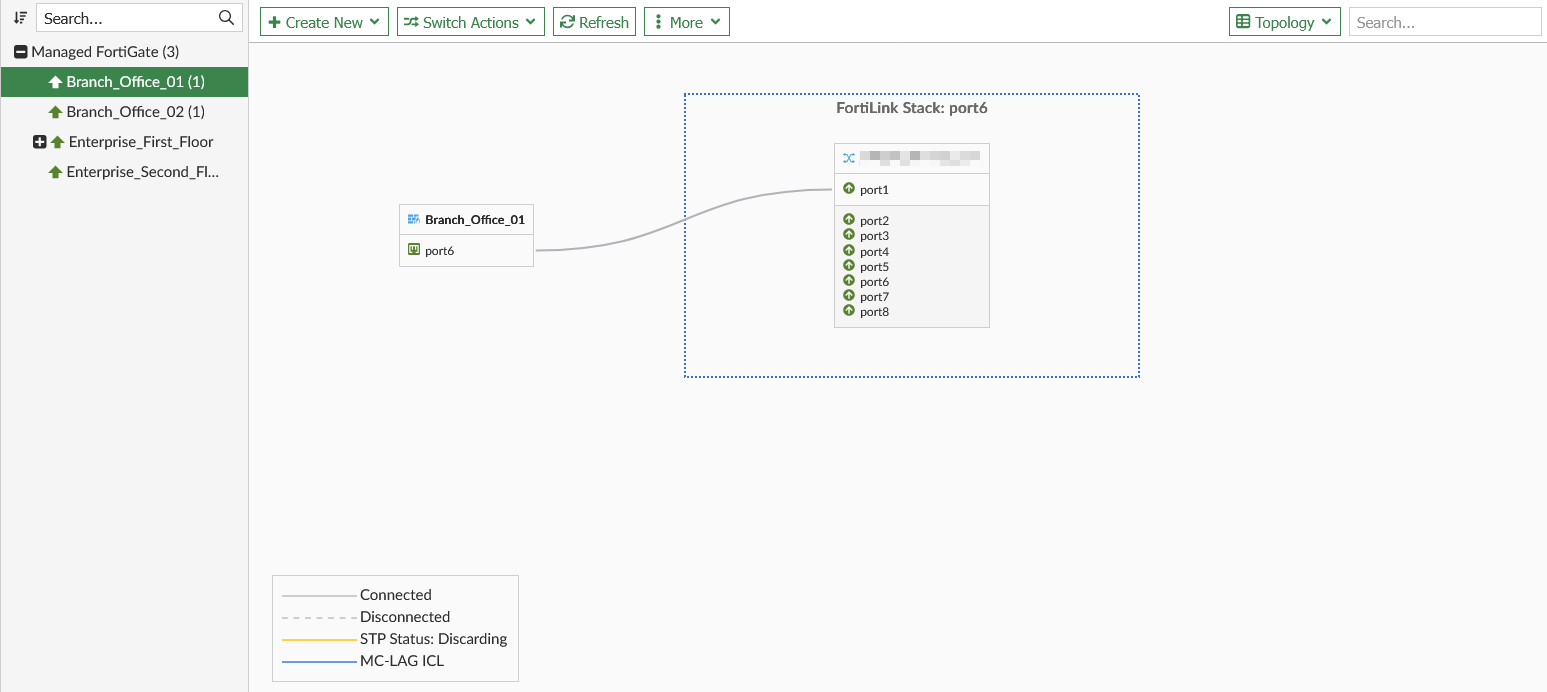This screenshot has height=692, width=1547.
Task: Select port2 label on the FortiSwitch
Action: pyautogui.click(x=874, y=220)
